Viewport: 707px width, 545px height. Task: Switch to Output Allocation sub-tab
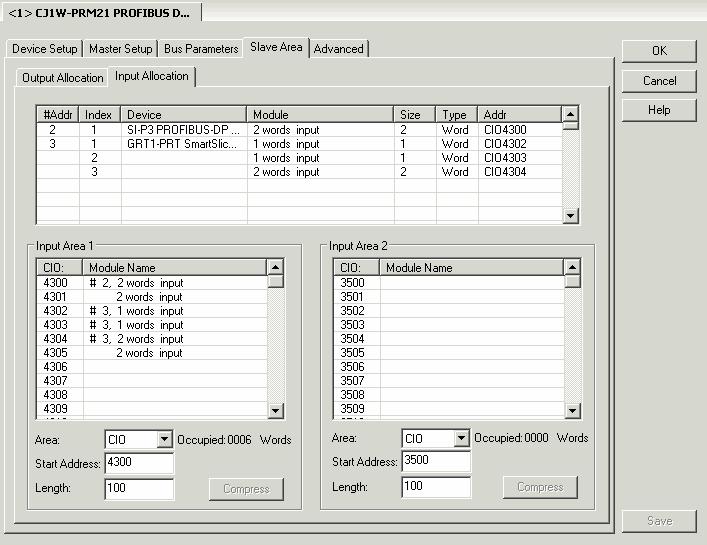[x=62, y=78]
